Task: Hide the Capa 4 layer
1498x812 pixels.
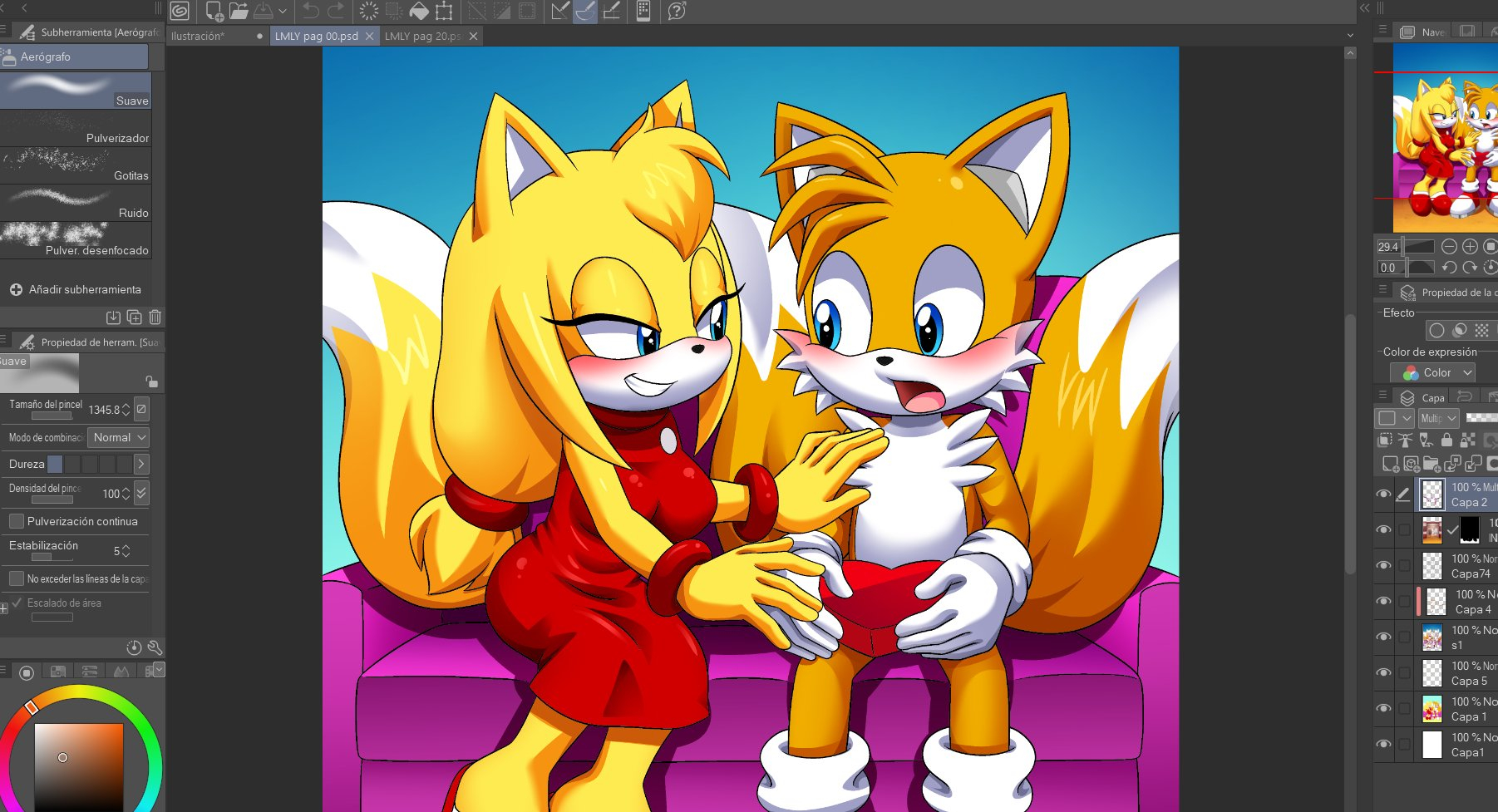Action: pos(1383,601)
